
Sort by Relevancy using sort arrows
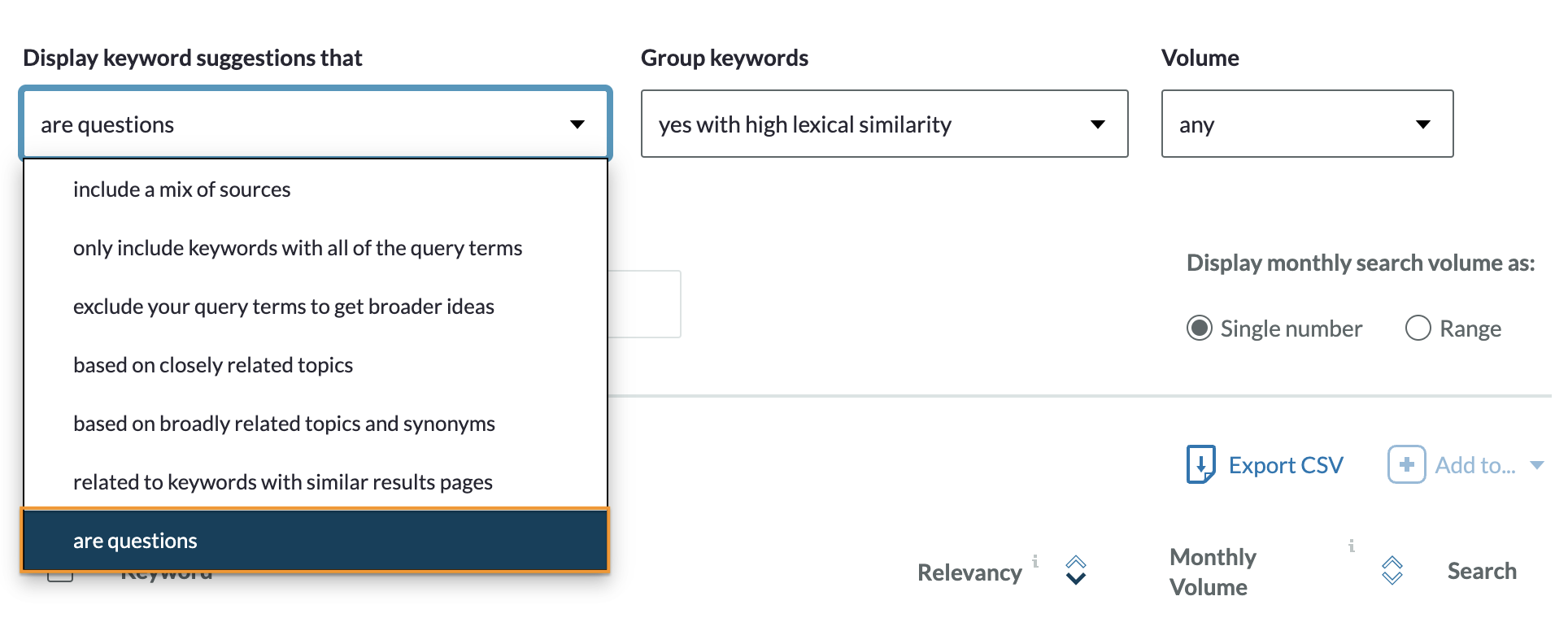1076,570
